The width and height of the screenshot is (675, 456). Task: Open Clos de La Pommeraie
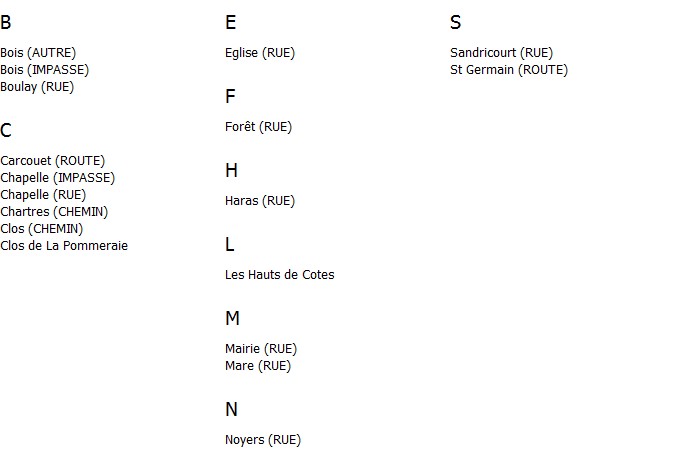click(x=64, y=246)
